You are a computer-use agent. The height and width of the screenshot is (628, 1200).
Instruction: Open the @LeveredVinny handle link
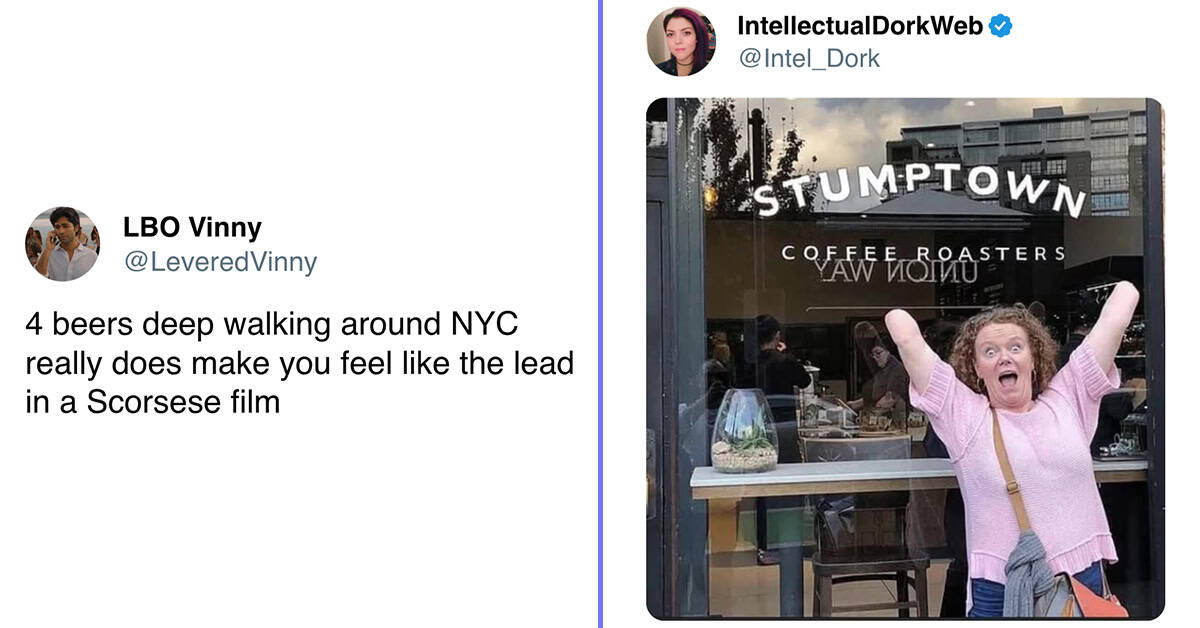pos(220,262)
